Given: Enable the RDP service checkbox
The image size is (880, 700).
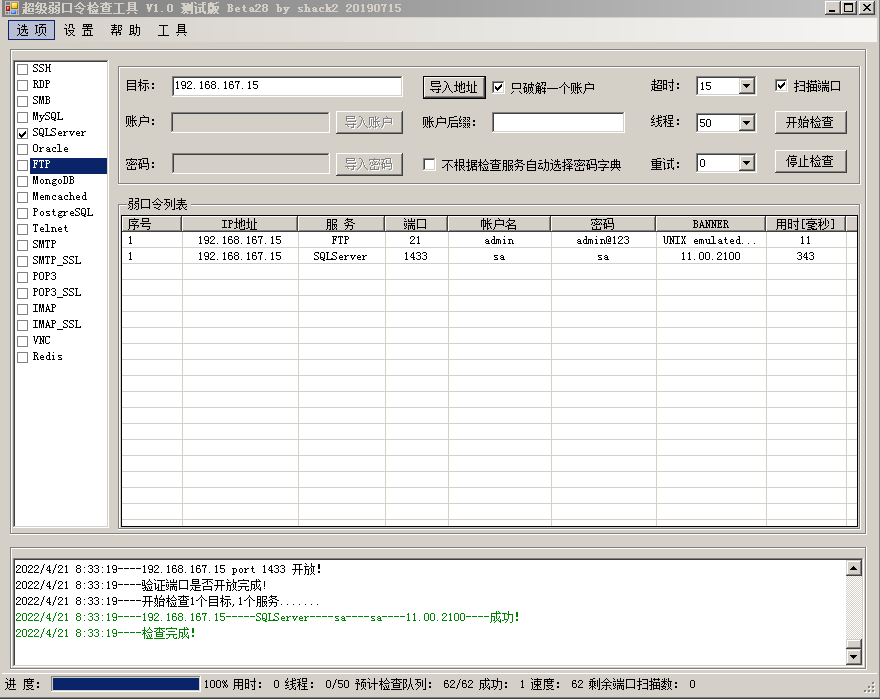Looking at the screenshot, I should click(x=22, y=85).
